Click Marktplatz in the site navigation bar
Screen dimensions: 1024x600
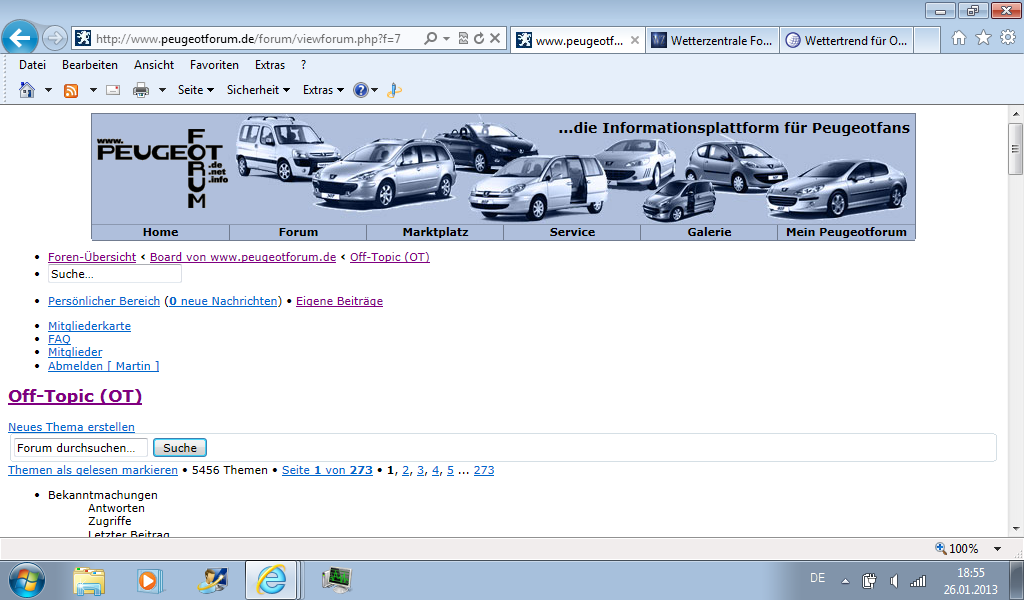click(x=435, y=232)
